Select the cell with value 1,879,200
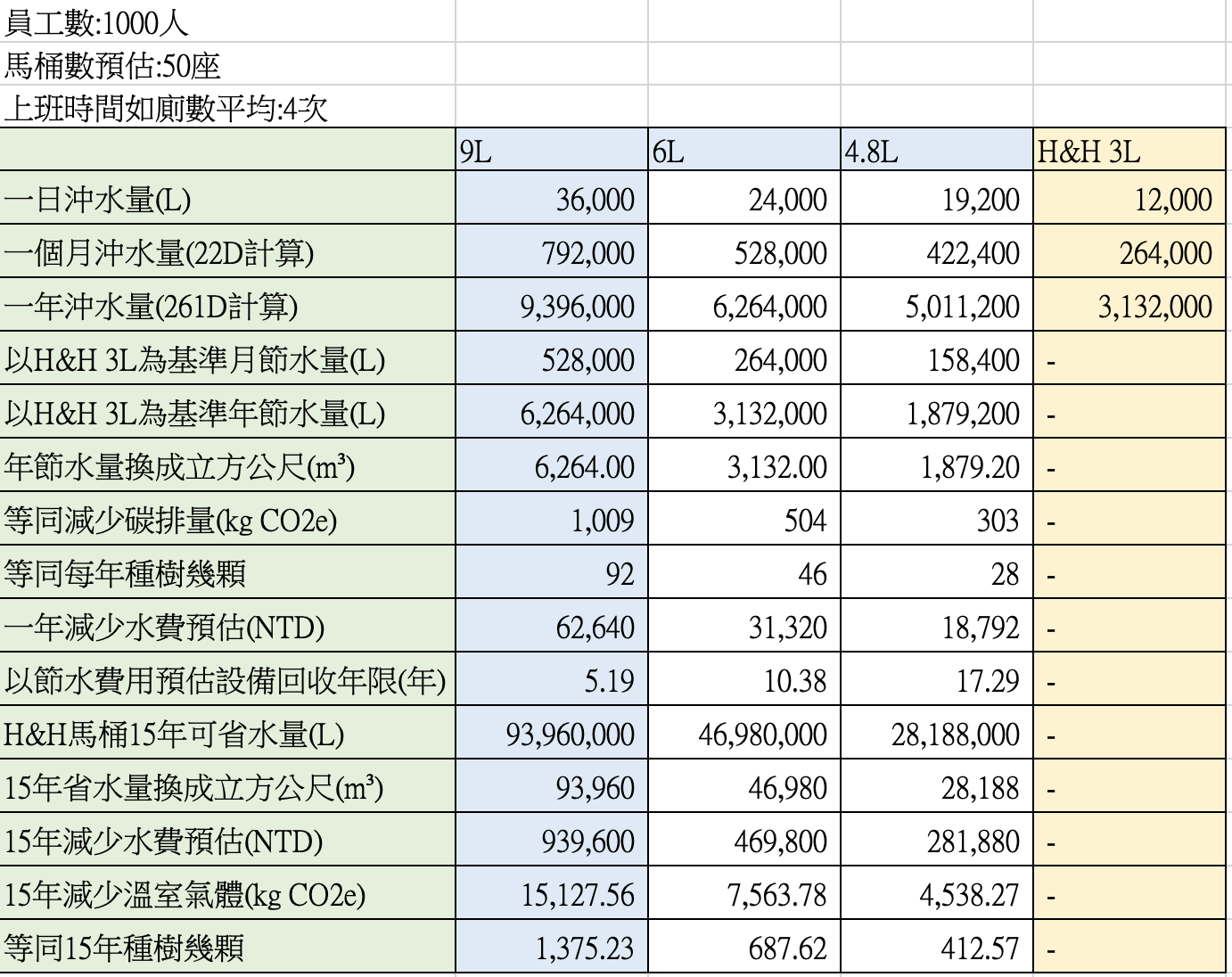 click(x=937, y=412)
